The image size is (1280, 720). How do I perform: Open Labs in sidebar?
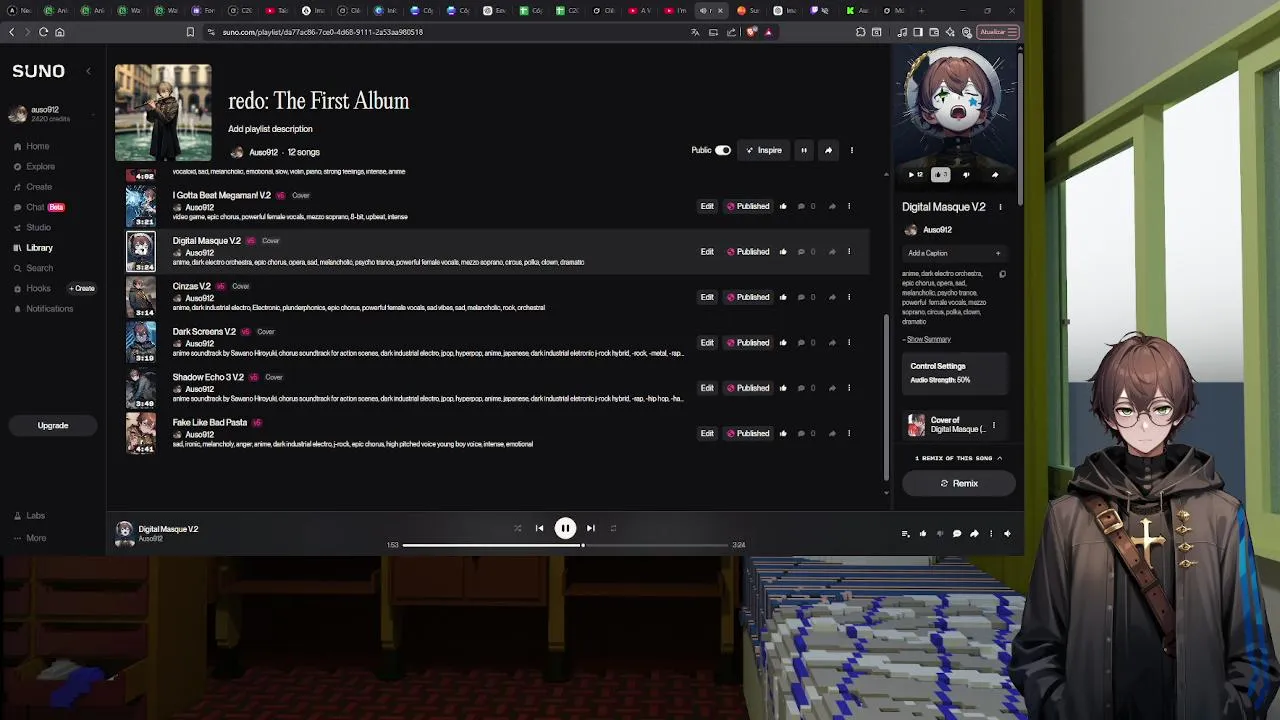click(x=30, y=515)
